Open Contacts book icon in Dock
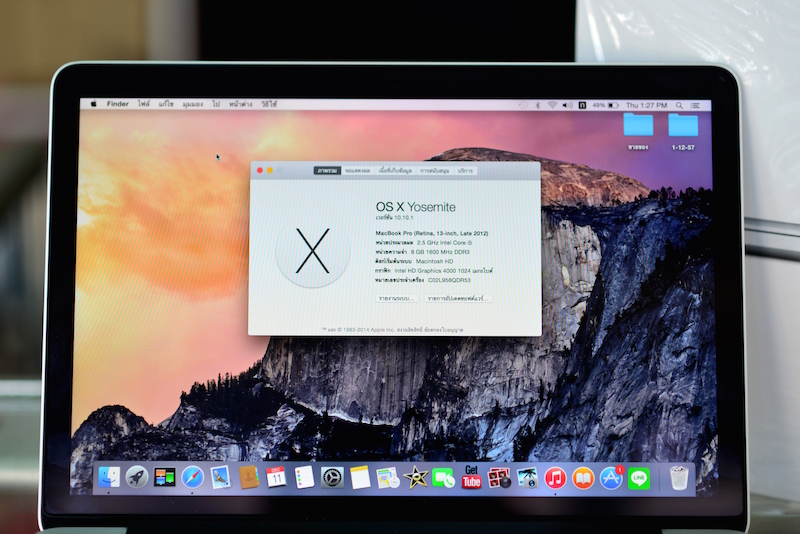 248,478
